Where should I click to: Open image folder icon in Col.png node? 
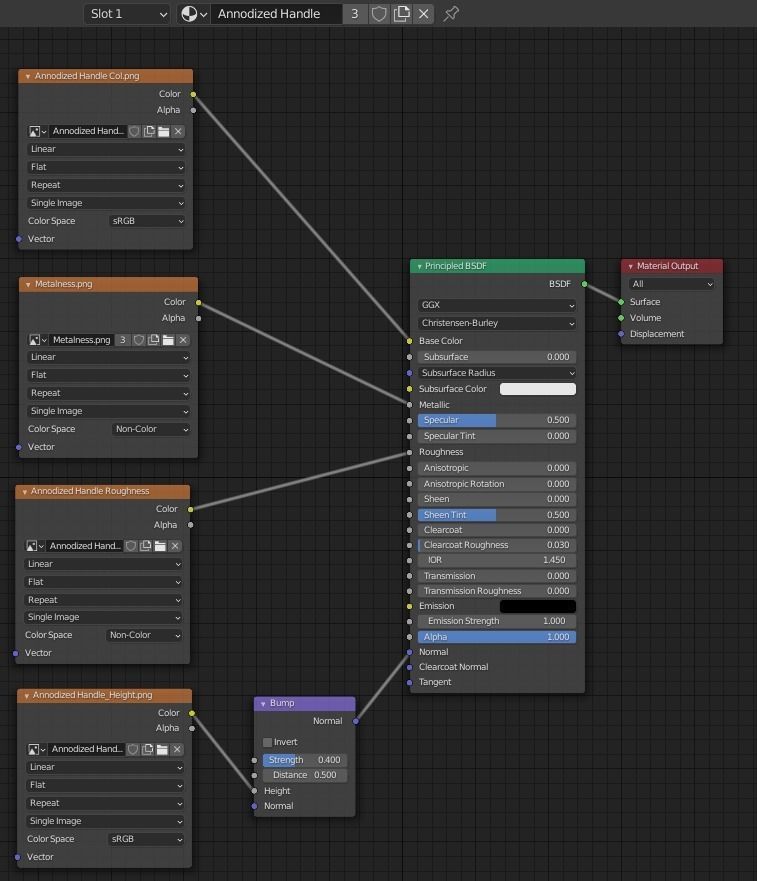(164, 131)
